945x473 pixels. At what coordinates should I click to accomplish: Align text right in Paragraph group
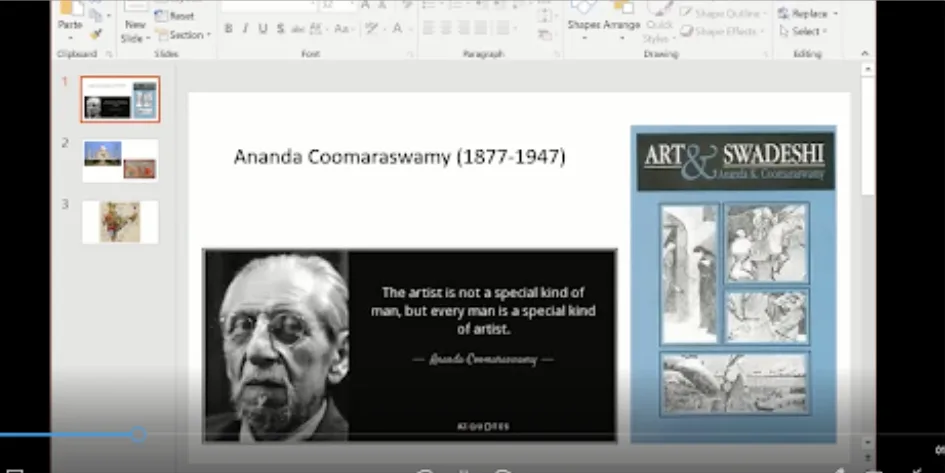463,28
